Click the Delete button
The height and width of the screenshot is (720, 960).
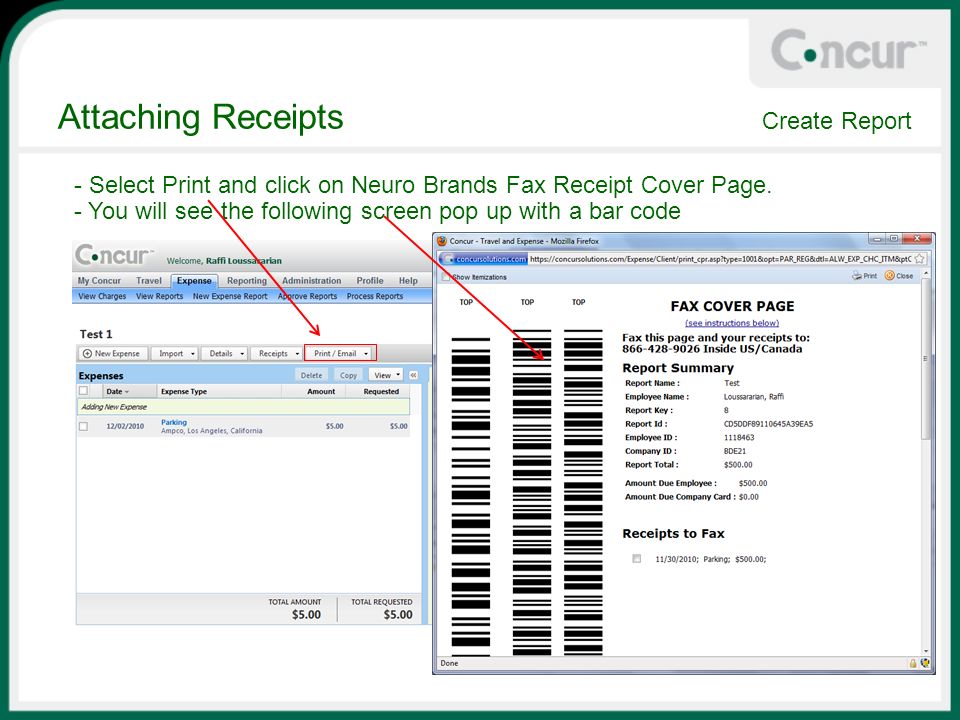(x=311, y=375)
